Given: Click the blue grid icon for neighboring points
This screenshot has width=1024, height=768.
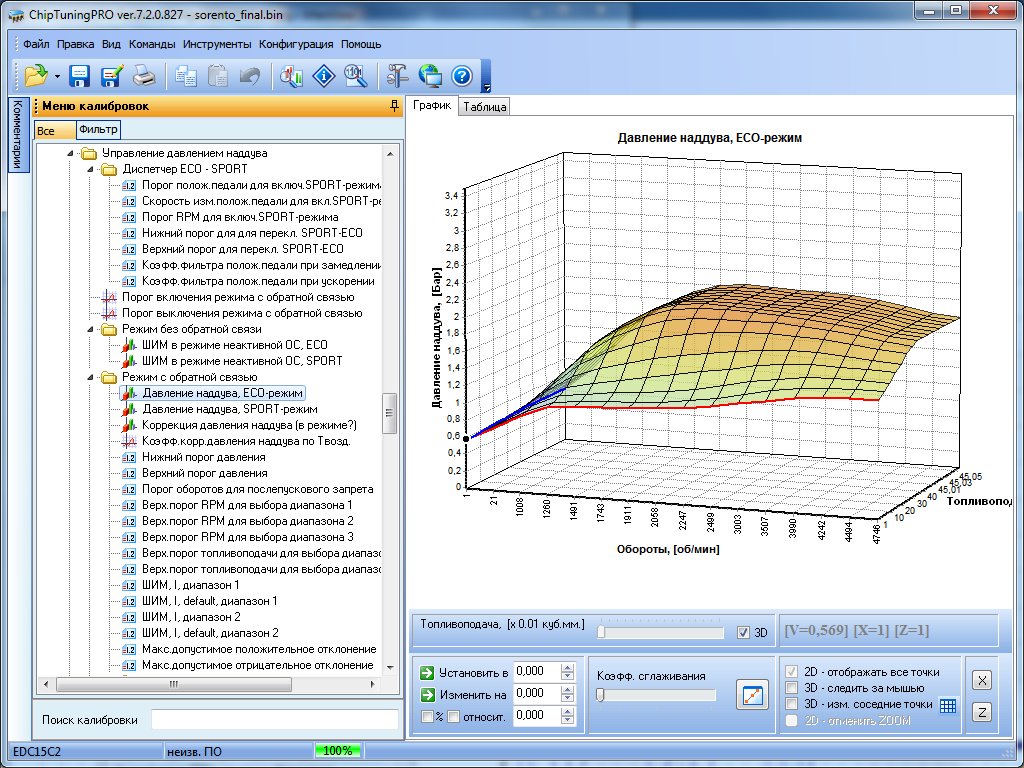Looking at the screenshot, I should tap(948, 705).
